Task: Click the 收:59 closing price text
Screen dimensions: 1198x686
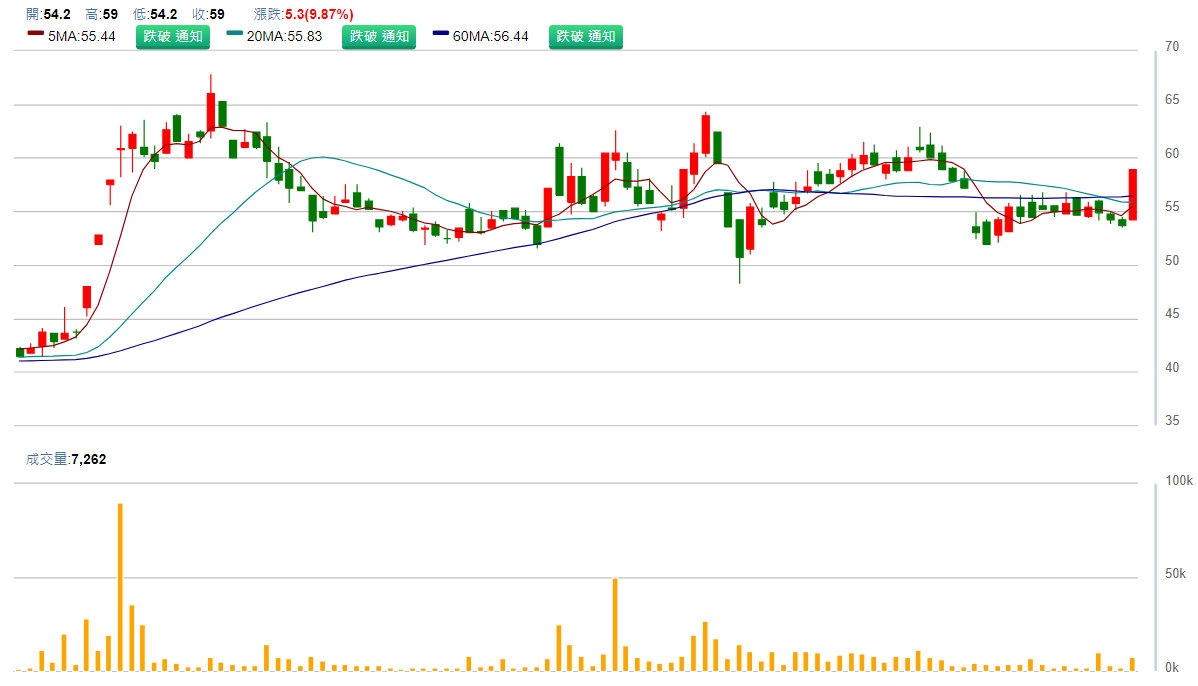Action: tap(208, 14)
